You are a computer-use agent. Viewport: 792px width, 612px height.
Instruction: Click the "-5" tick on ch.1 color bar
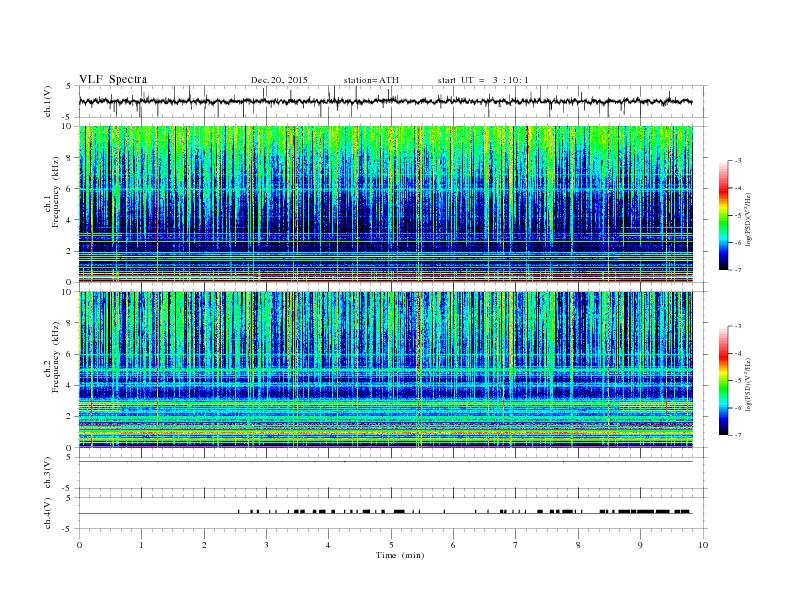pyautogui.click(x=737, y=216)
